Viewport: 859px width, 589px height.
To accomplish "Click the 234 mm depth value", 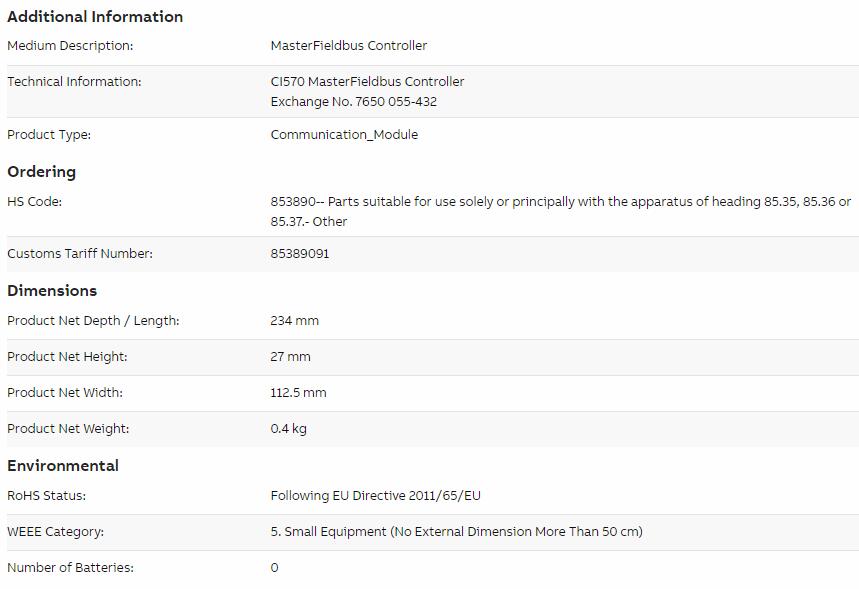I will coord(294,321).
